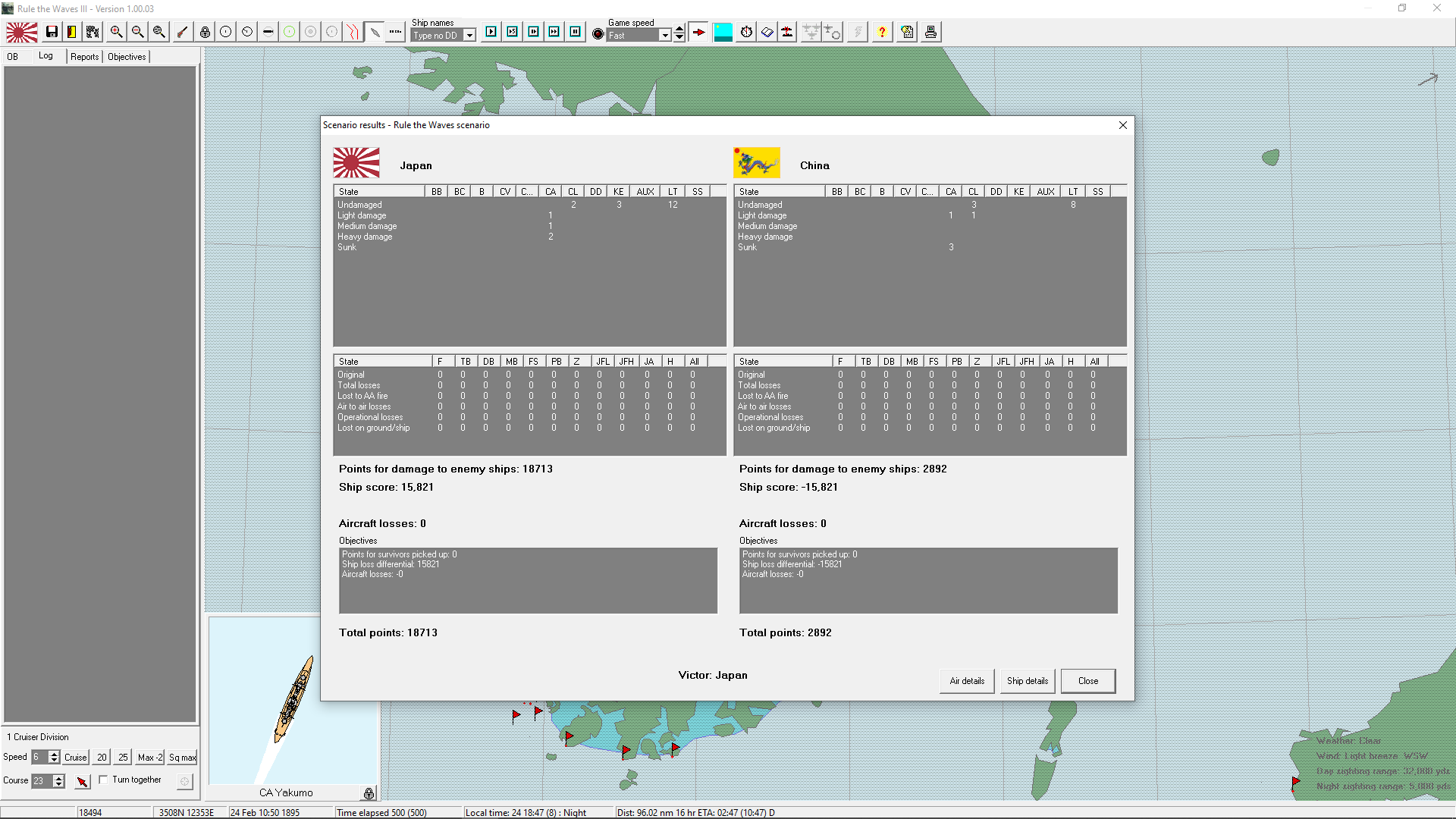Click the green range circle toolbar icon
Viewport: 1456px width, 819px height.
tap(289, 32)
